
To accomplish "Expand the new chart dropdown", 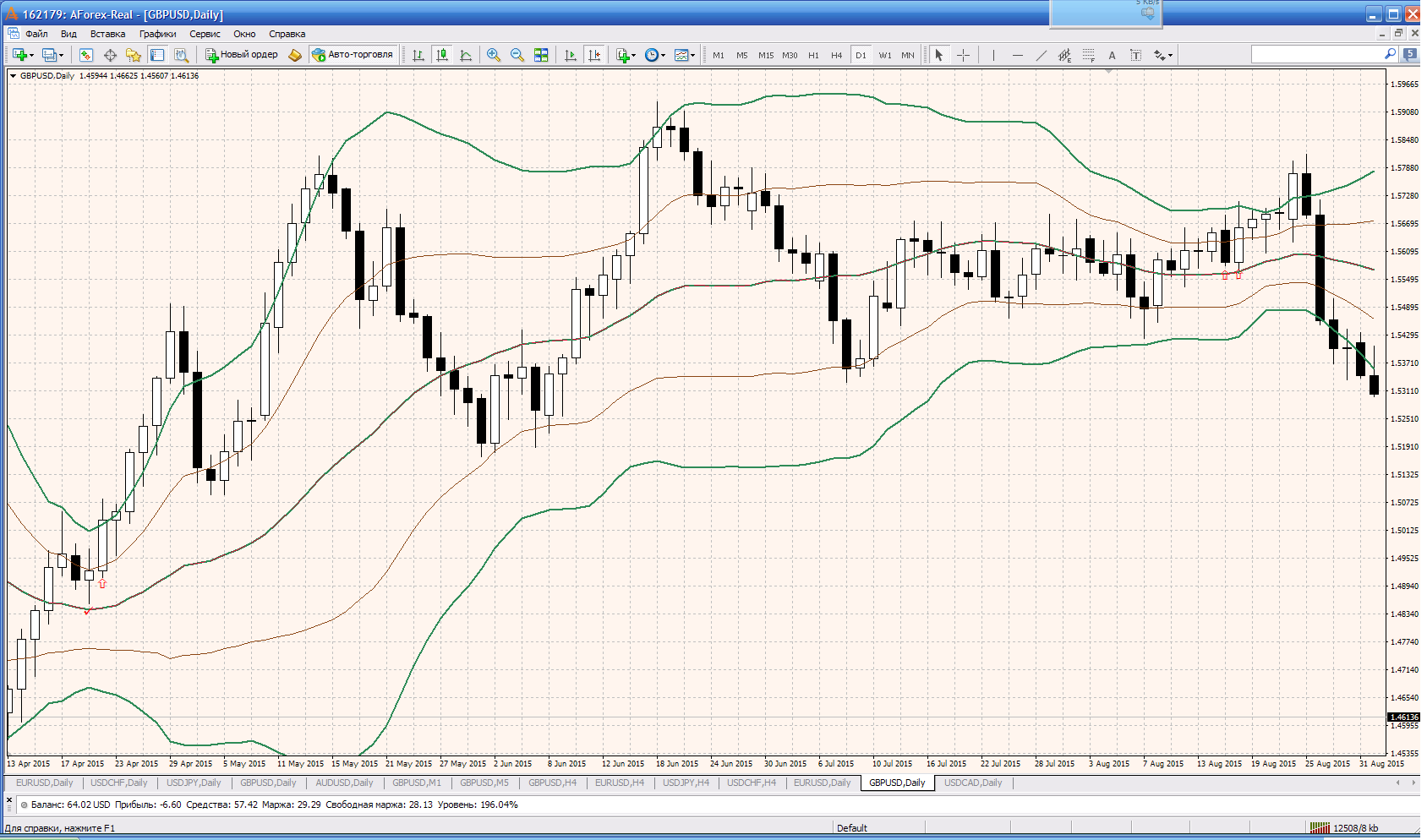I will pyautogui.click(x=32, y=55).
